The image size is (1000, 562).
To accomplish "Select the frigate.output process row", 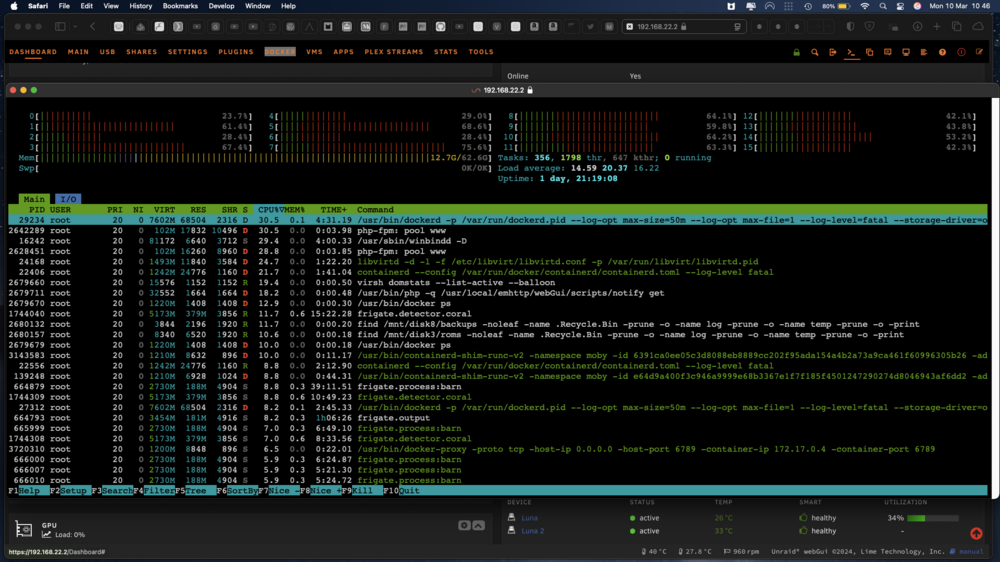I will click(497, 418).
